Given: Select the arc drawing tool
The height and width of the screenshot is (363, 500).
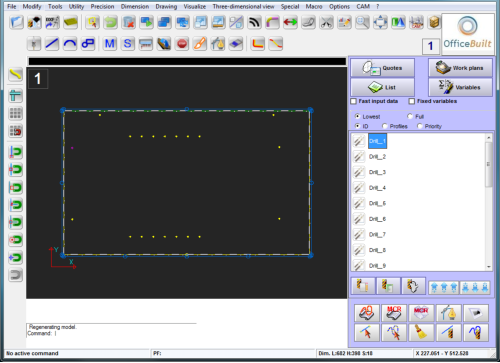Looking at the screenshot, I should pos(70,44).
